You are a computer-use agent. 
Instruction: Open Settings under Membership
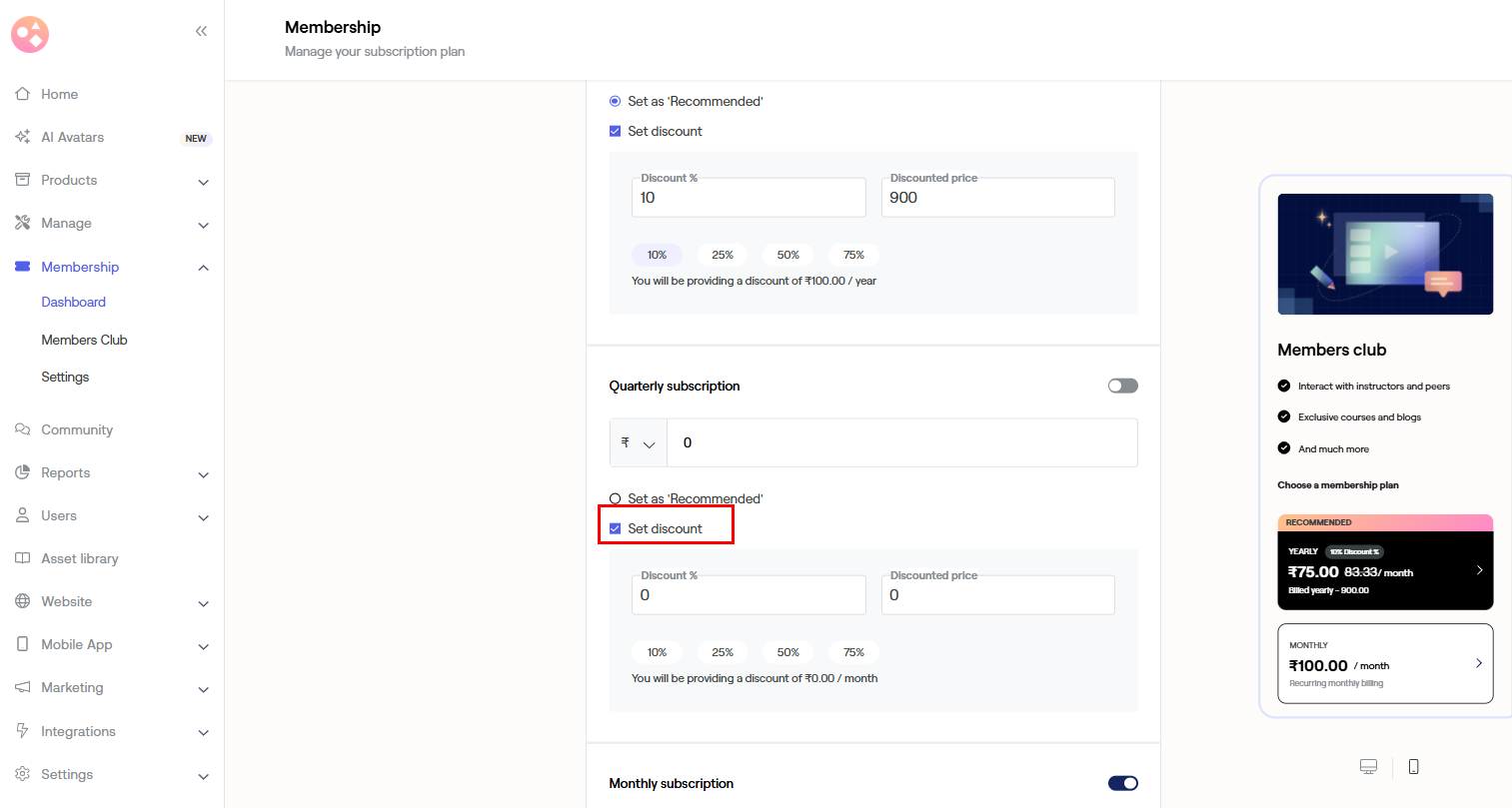tap(65, 377)
